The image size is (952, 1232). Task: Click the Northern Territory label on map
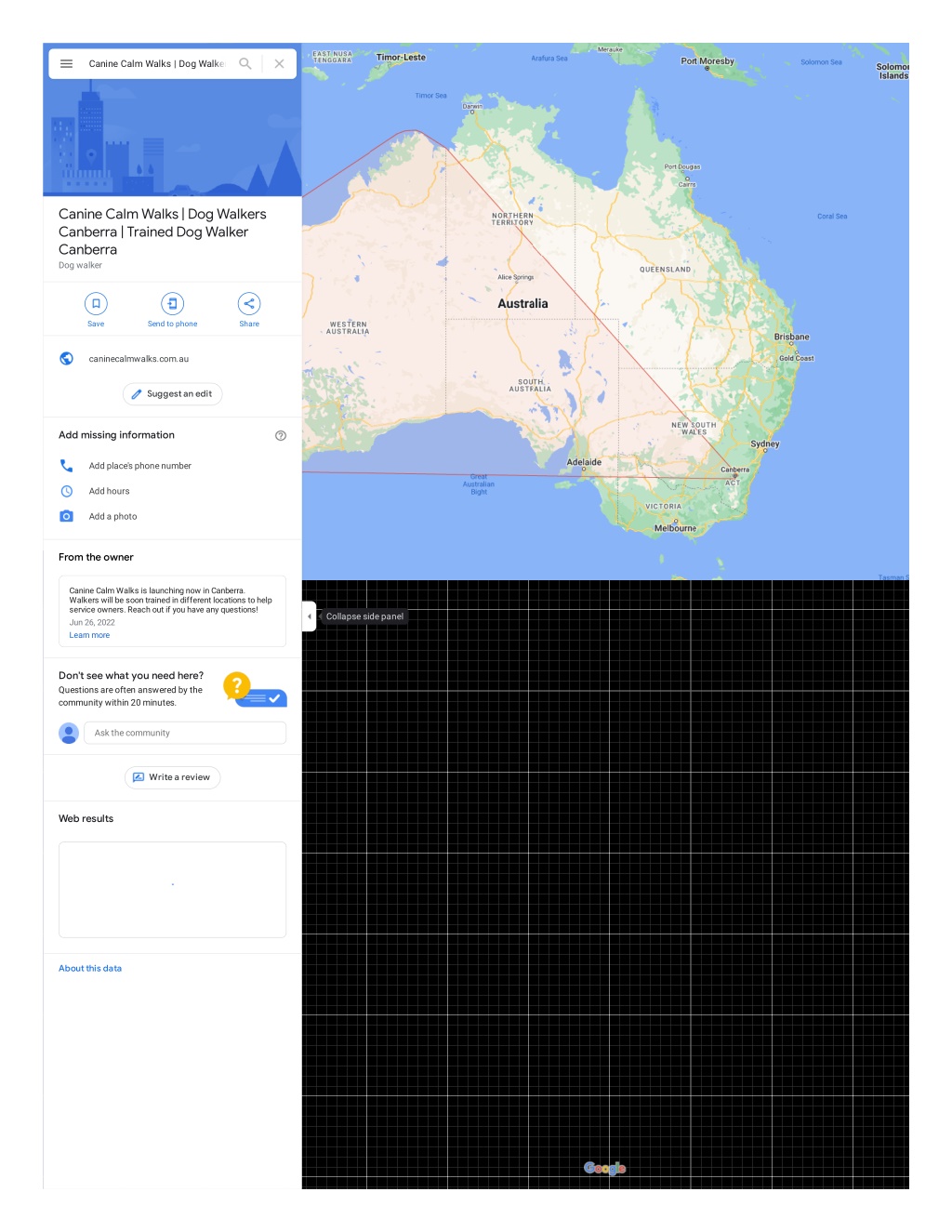(512, 219)
